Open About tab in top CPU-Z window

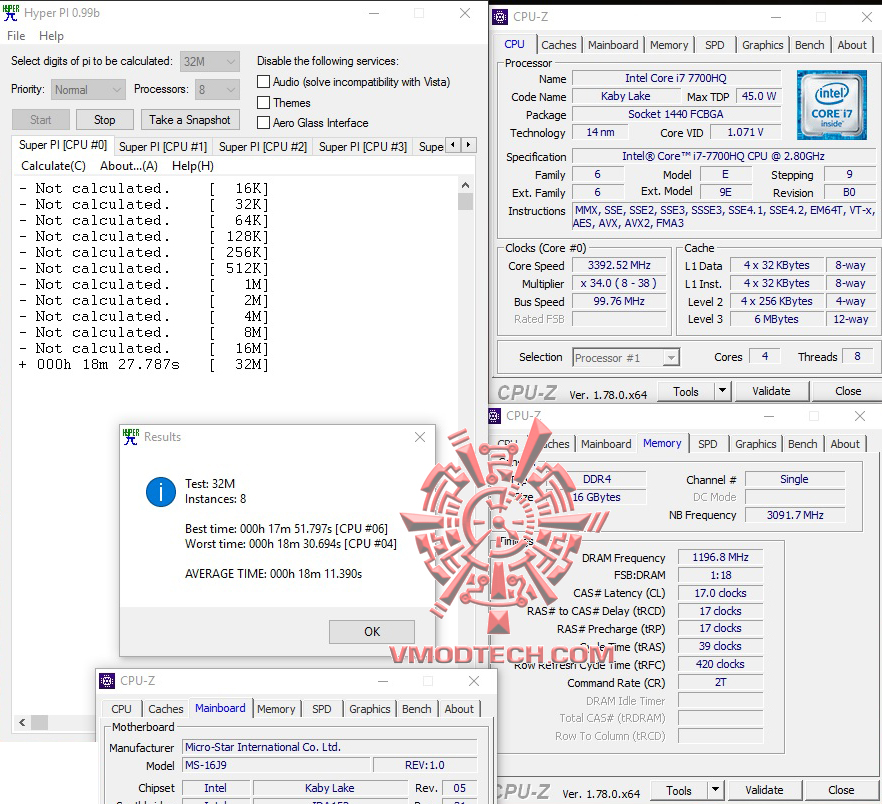pyautogui.click(x=852, y=45)
